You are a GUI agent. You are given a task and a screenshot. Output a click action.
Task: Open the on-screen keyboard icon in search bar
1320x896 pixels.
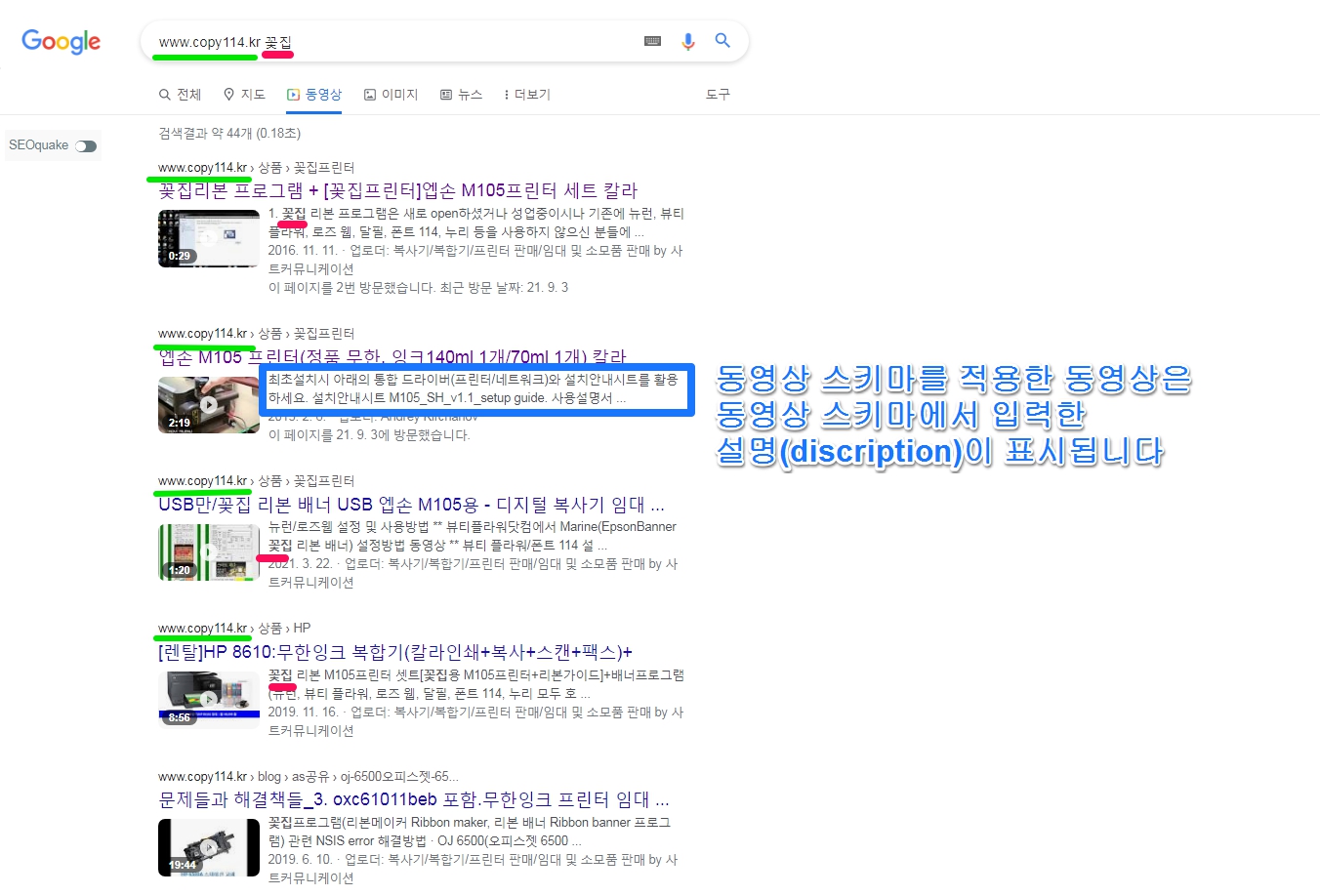click(653, 41)
